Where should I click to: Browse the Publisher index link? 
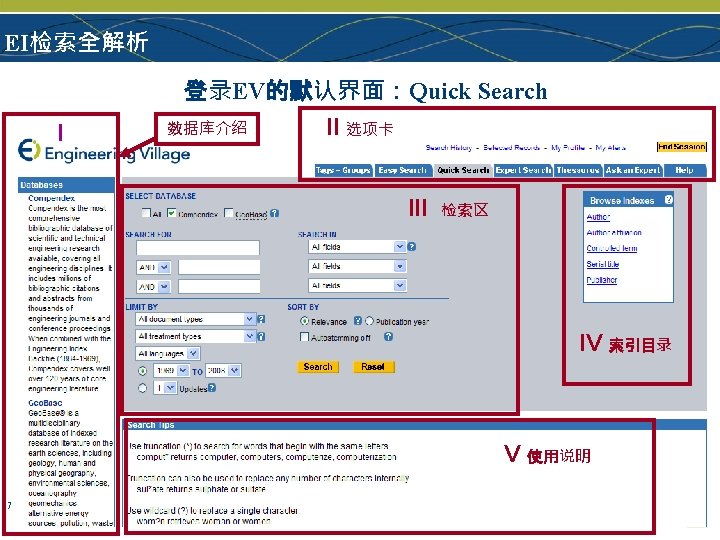point(602,280)
